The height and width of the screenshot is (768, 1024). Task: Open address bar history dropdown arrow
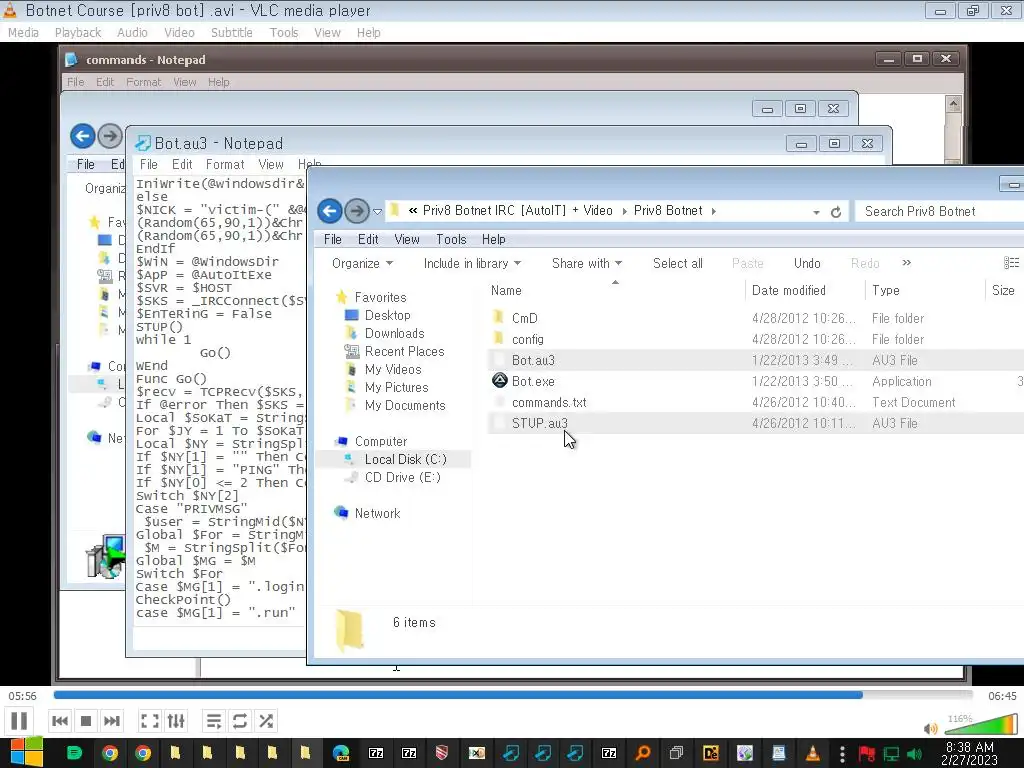click(816, 212)
